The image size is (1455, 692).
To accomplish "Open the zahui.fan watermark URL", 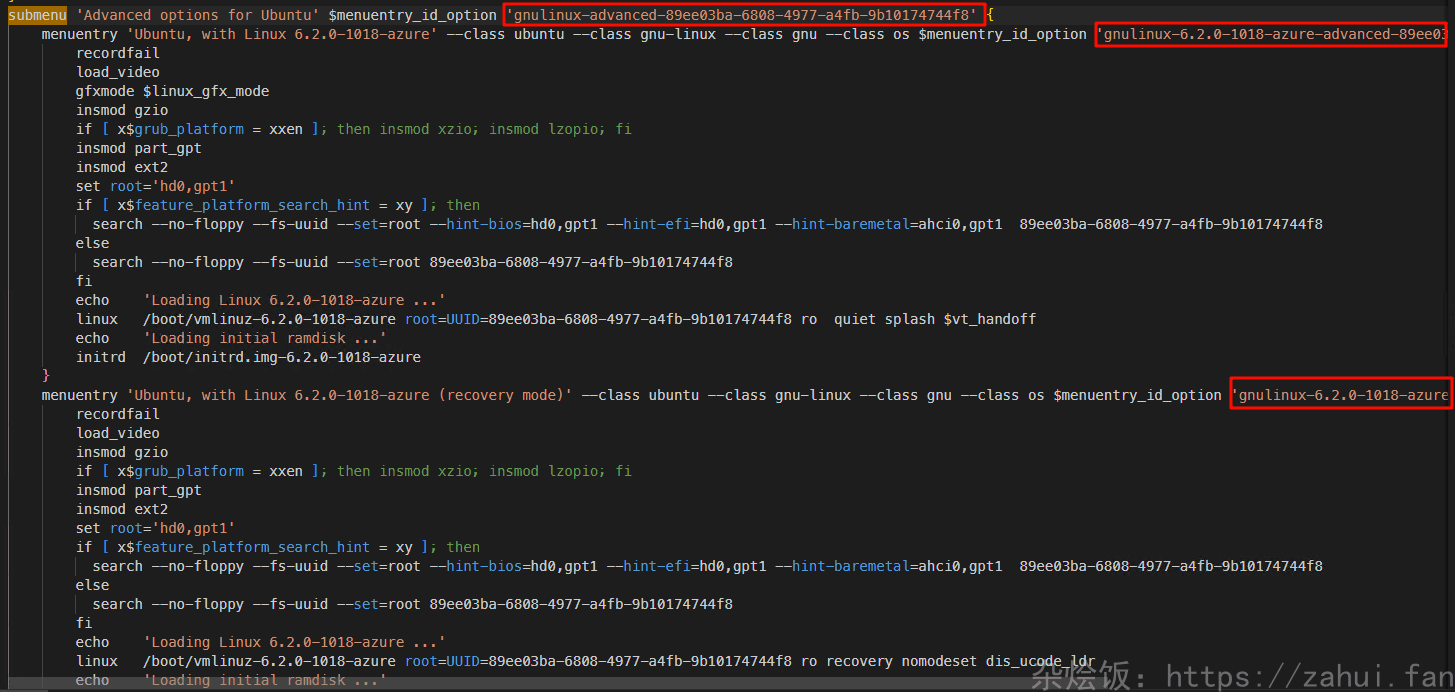I will click(1310, 674).
